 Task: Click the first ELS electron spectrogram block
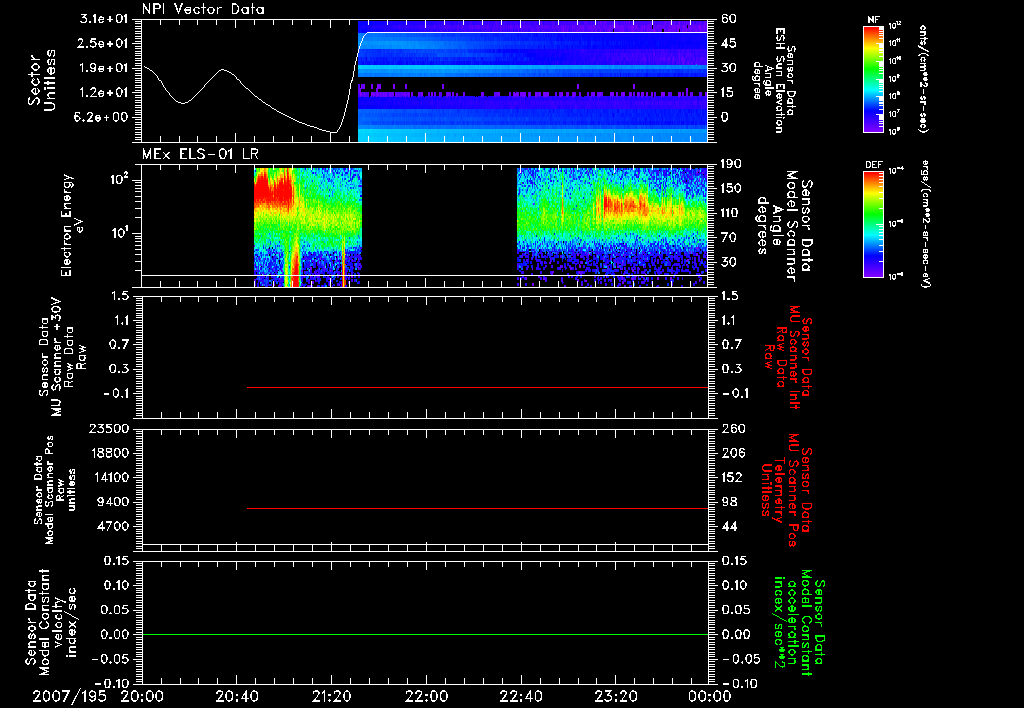pos(308,227)
